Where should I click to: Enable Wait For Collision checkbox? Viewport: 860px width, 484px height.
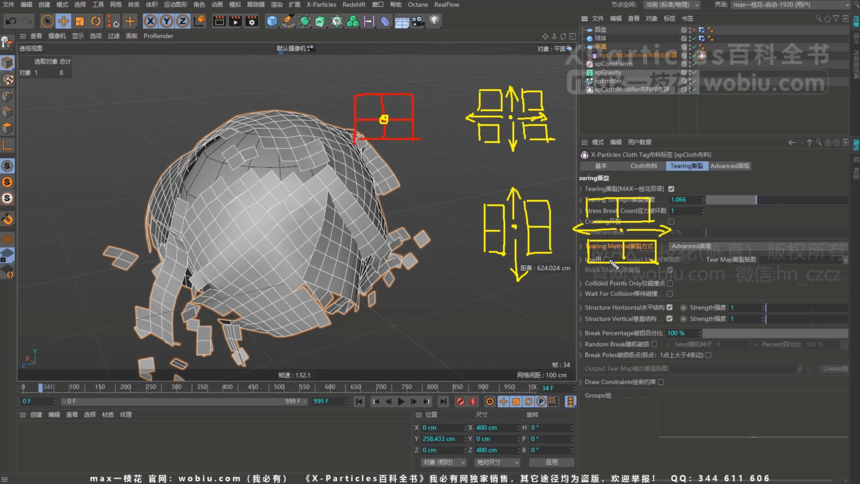click(x=670, y=294)
